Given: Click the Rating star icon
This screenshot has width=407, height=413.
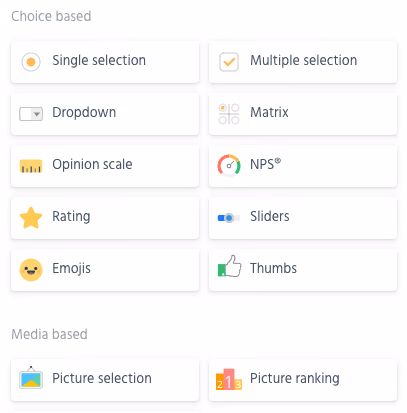Looking at the screenshot, I should [x=31, y=218].
